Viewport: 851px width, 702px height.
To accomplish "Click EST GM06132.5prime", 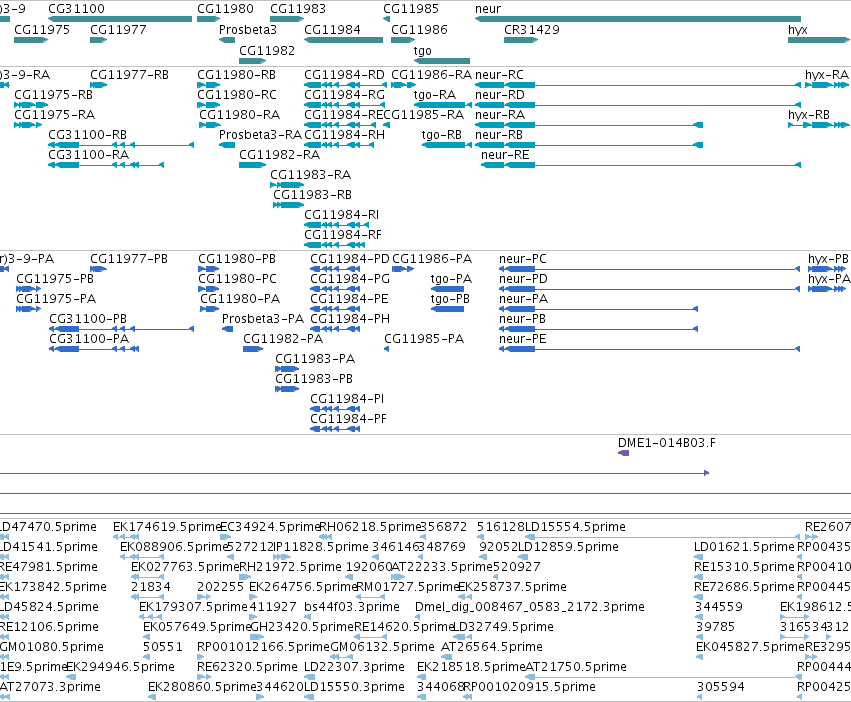I will [382, 647].
